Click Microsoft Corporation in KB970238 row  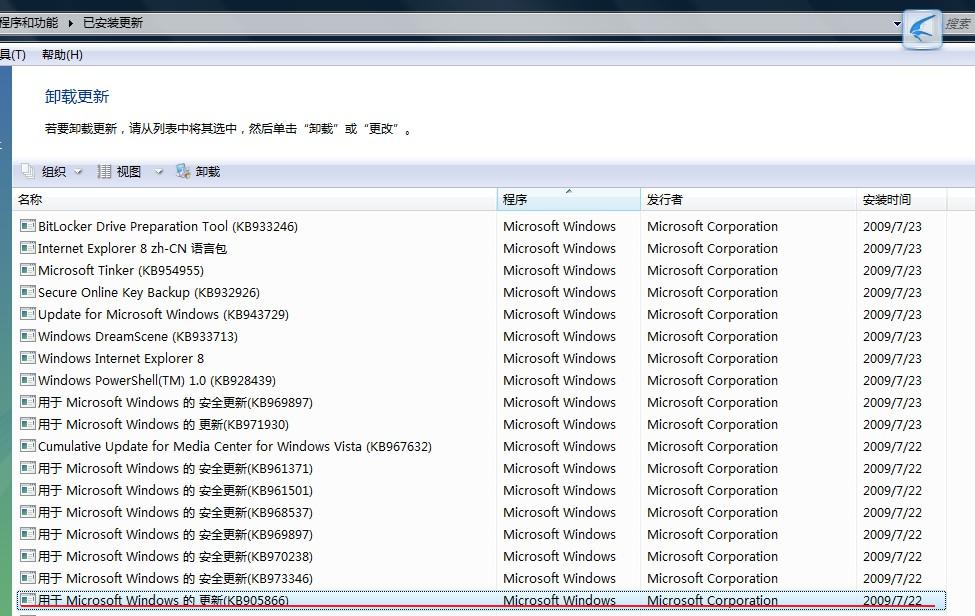point(712,556)
